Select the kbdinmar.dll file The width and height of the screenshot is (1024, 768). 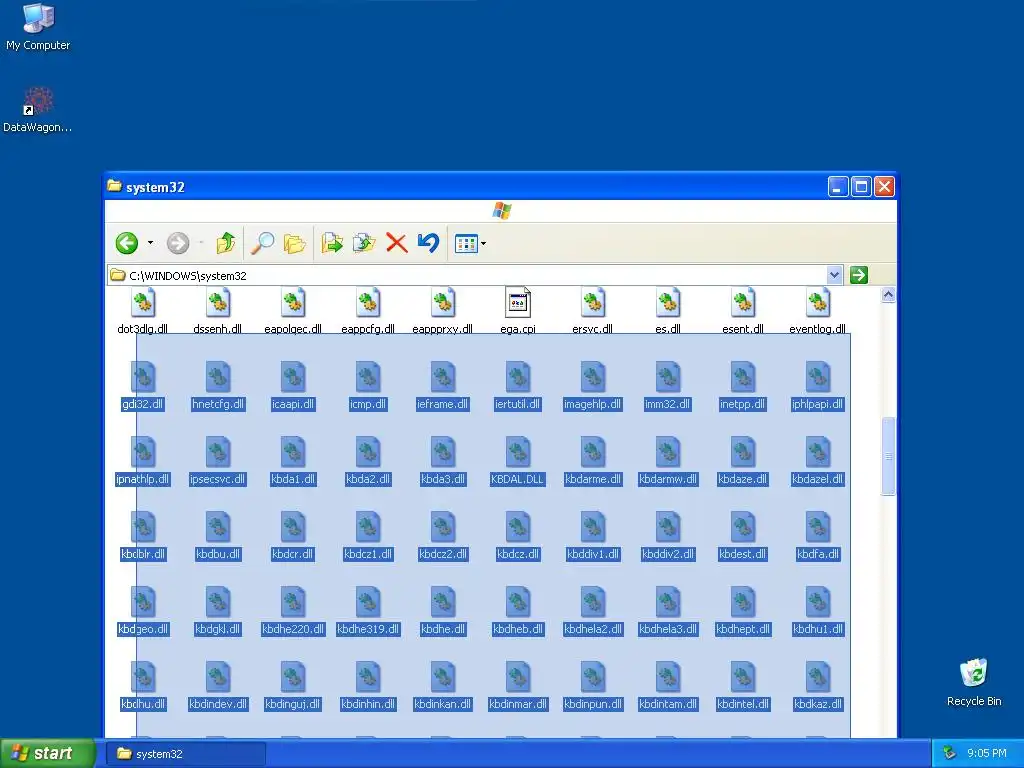(518, 687)
